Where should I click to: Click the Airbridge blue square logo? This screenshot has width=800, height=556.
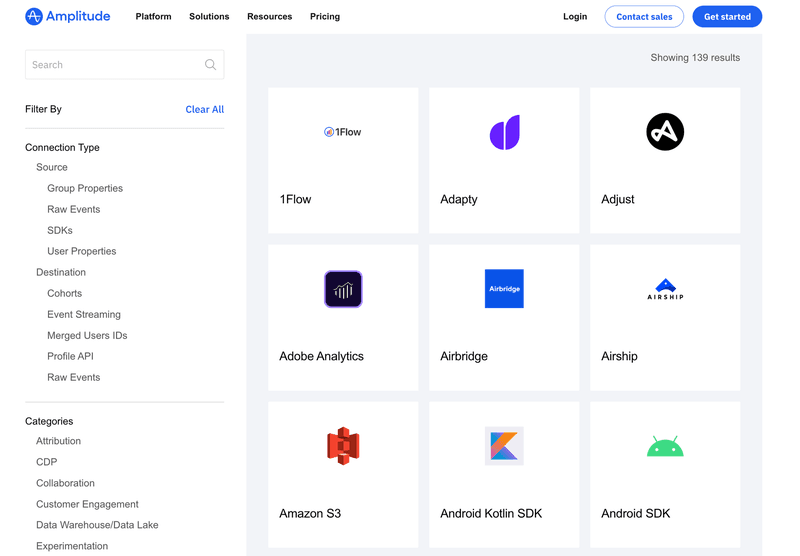[504, 289]
